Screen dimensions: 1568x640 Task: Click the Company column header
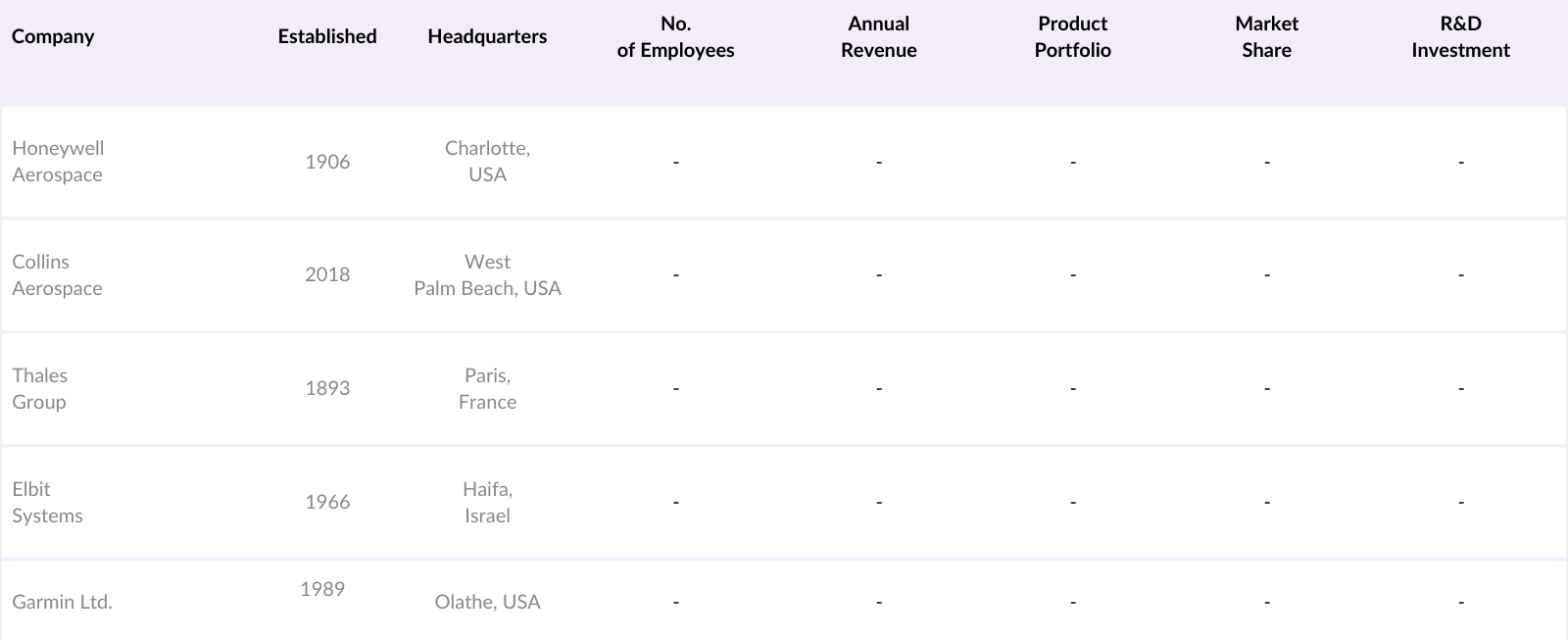point(53,37)
